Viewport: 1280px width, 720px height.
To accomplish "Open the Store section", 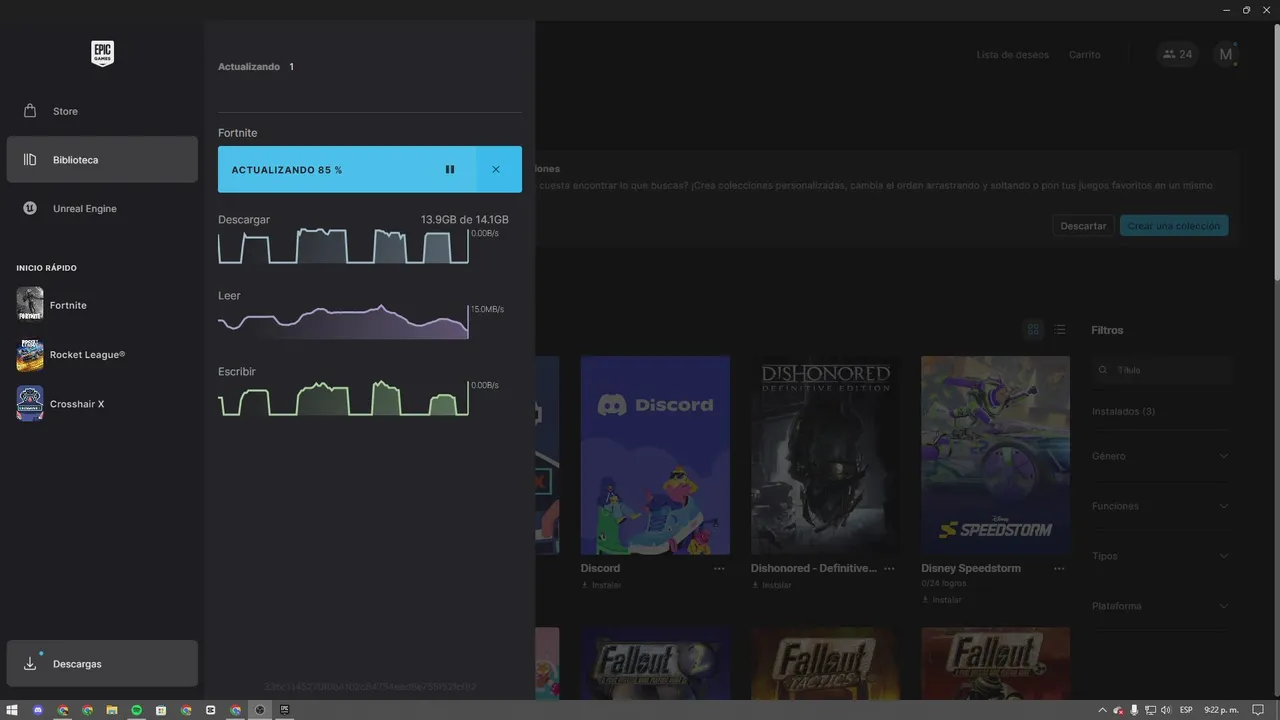I will tap(102, 111).
